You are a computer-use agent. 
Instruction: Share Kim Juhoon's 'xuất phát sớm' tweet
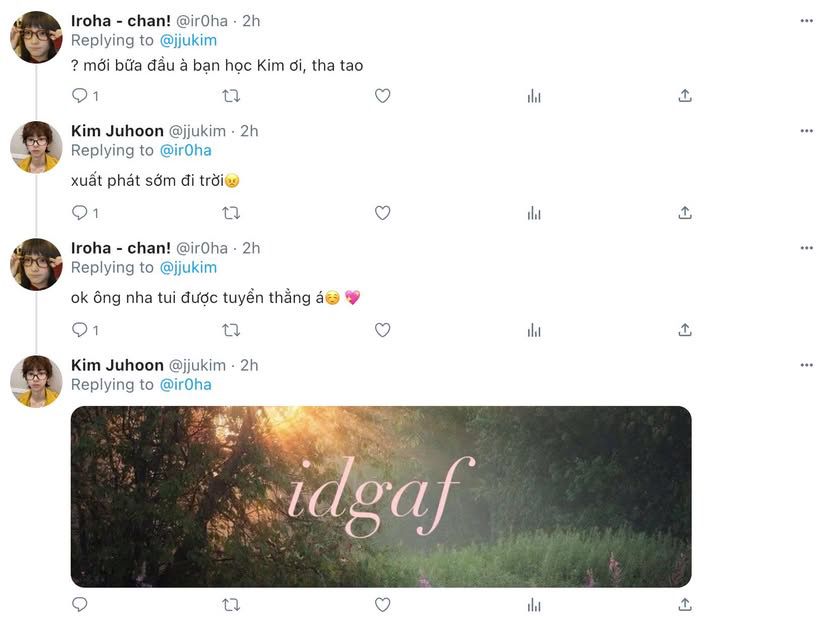[x=685, y=213]
